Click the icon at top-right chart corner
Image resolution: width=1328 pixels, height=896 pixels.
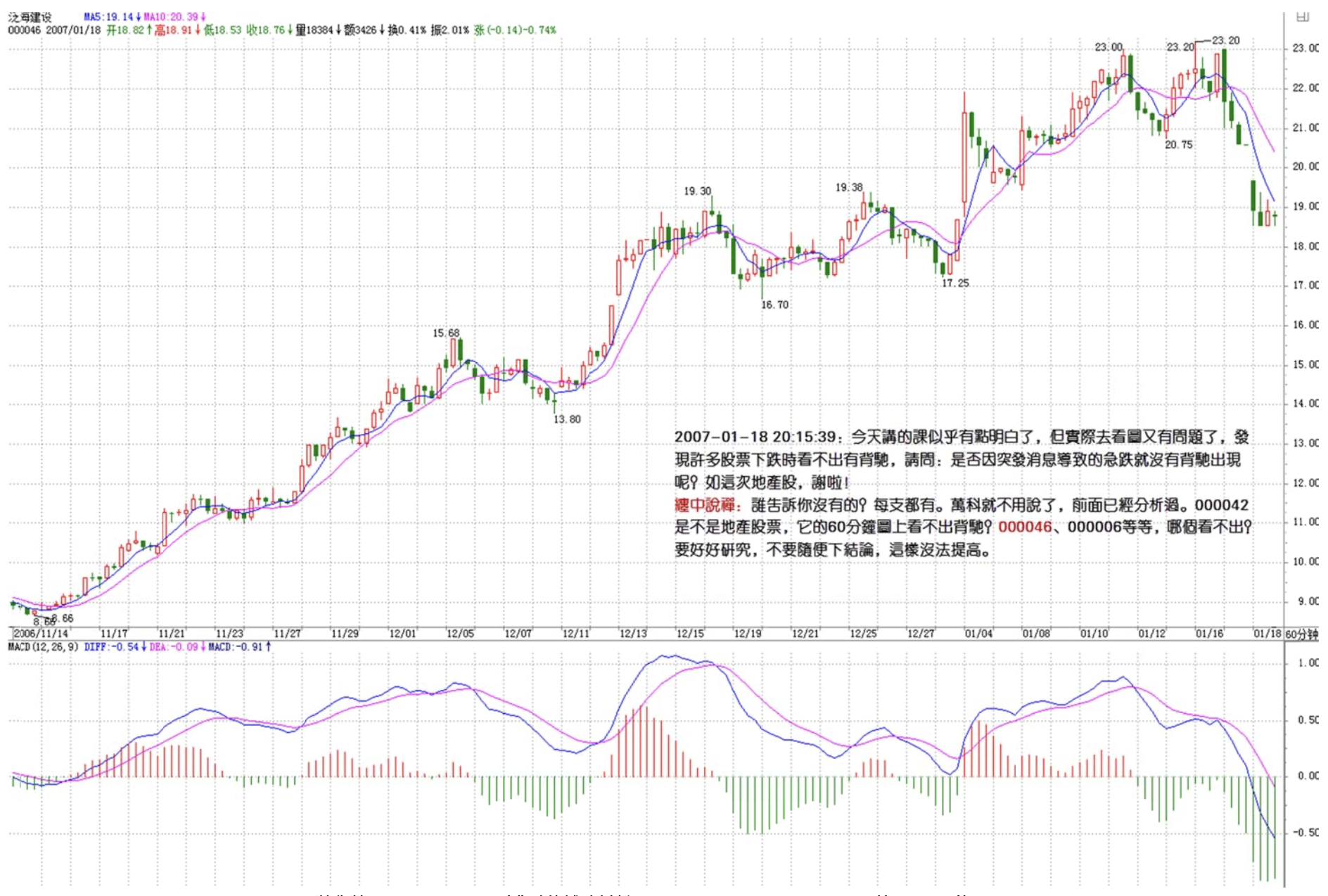(1302, 17)
